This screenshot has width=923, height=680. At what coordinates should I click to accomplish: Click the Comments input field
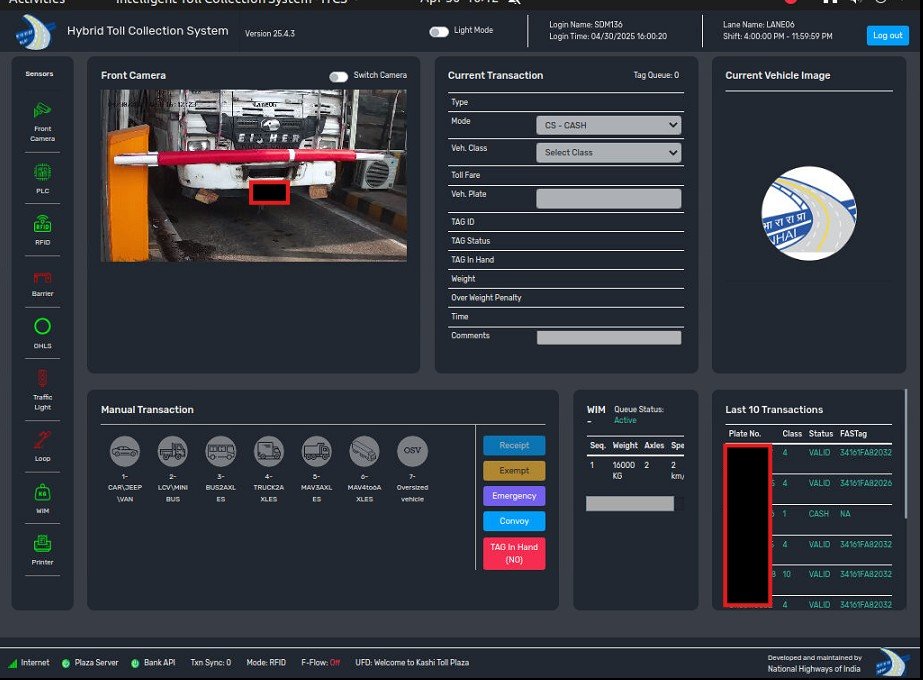point(609,337)
